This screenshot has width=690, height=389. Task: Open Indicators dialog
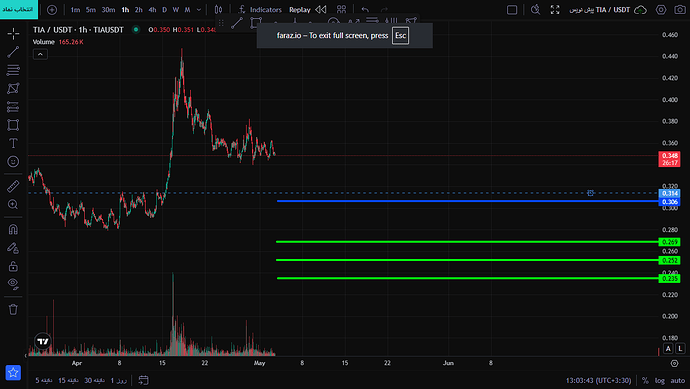pos(260,10)
